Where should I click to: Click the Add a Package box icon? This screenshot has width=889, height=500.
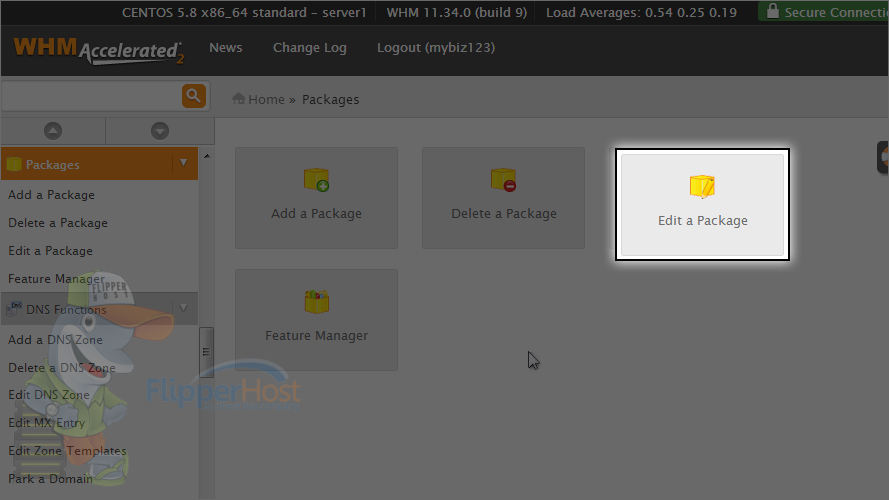pos(316,180)
